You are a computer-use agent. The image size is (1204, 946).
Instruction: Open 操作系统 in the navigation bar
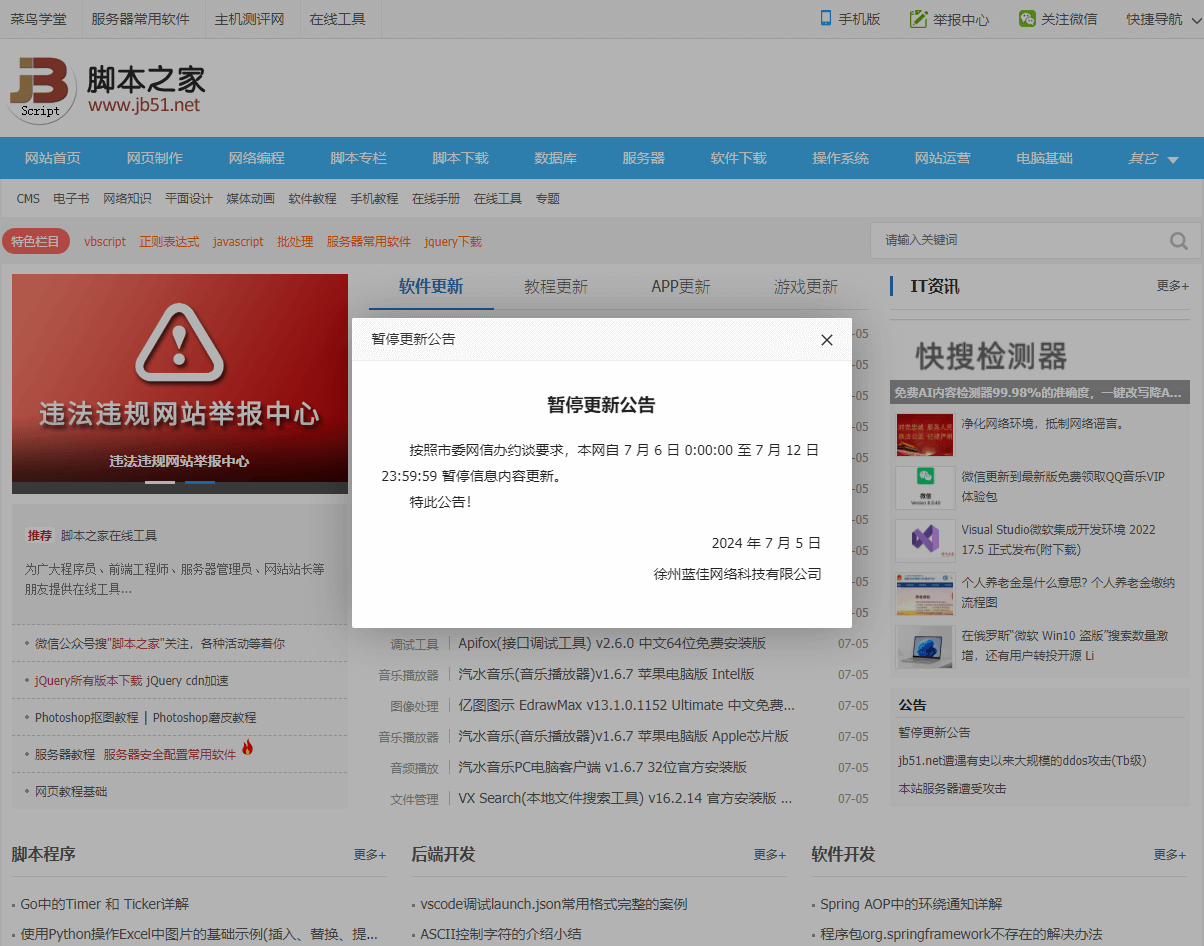(841, 158)
